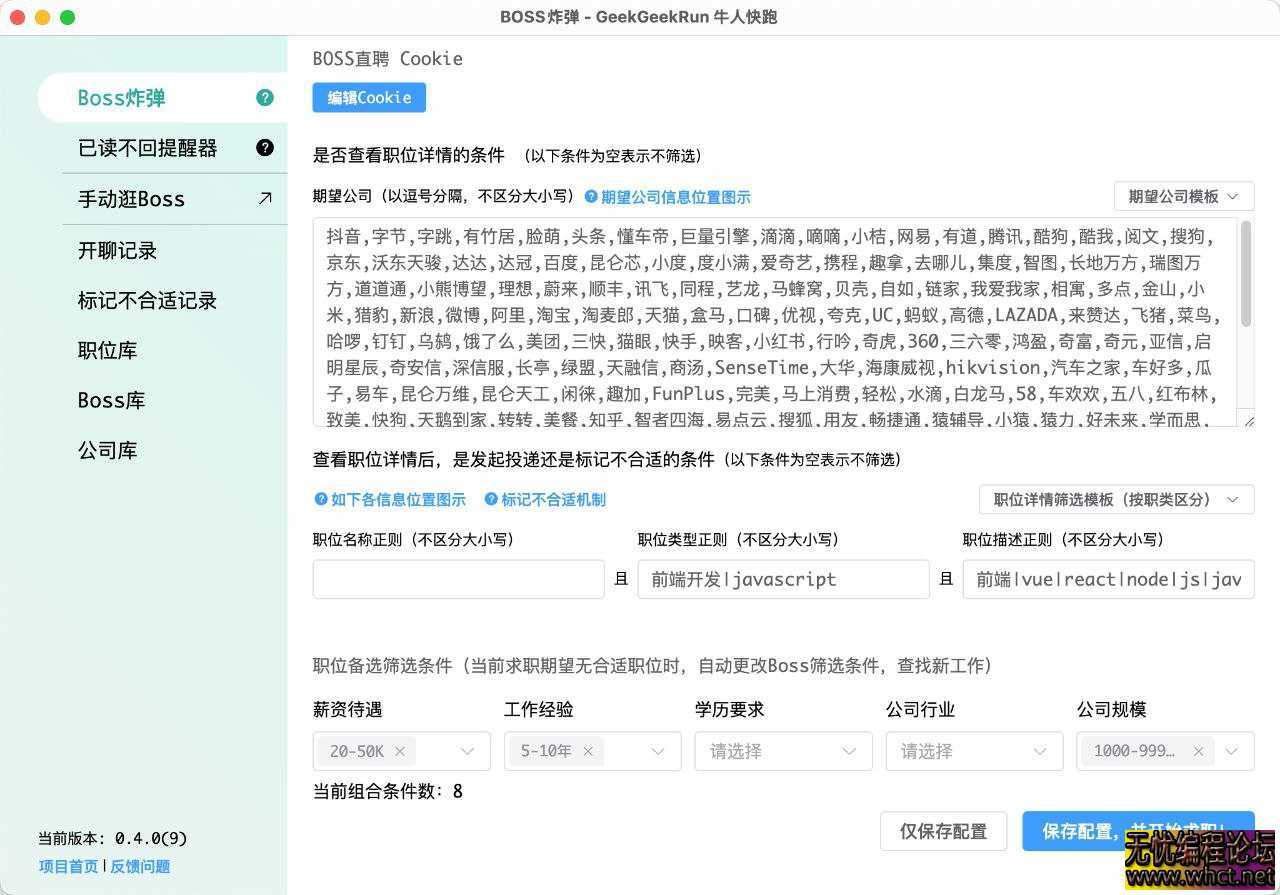This screenshot has height=895, width=1280.
Task: Click the external link arrow beside 手动逛Boss
Action: [264, 198]
